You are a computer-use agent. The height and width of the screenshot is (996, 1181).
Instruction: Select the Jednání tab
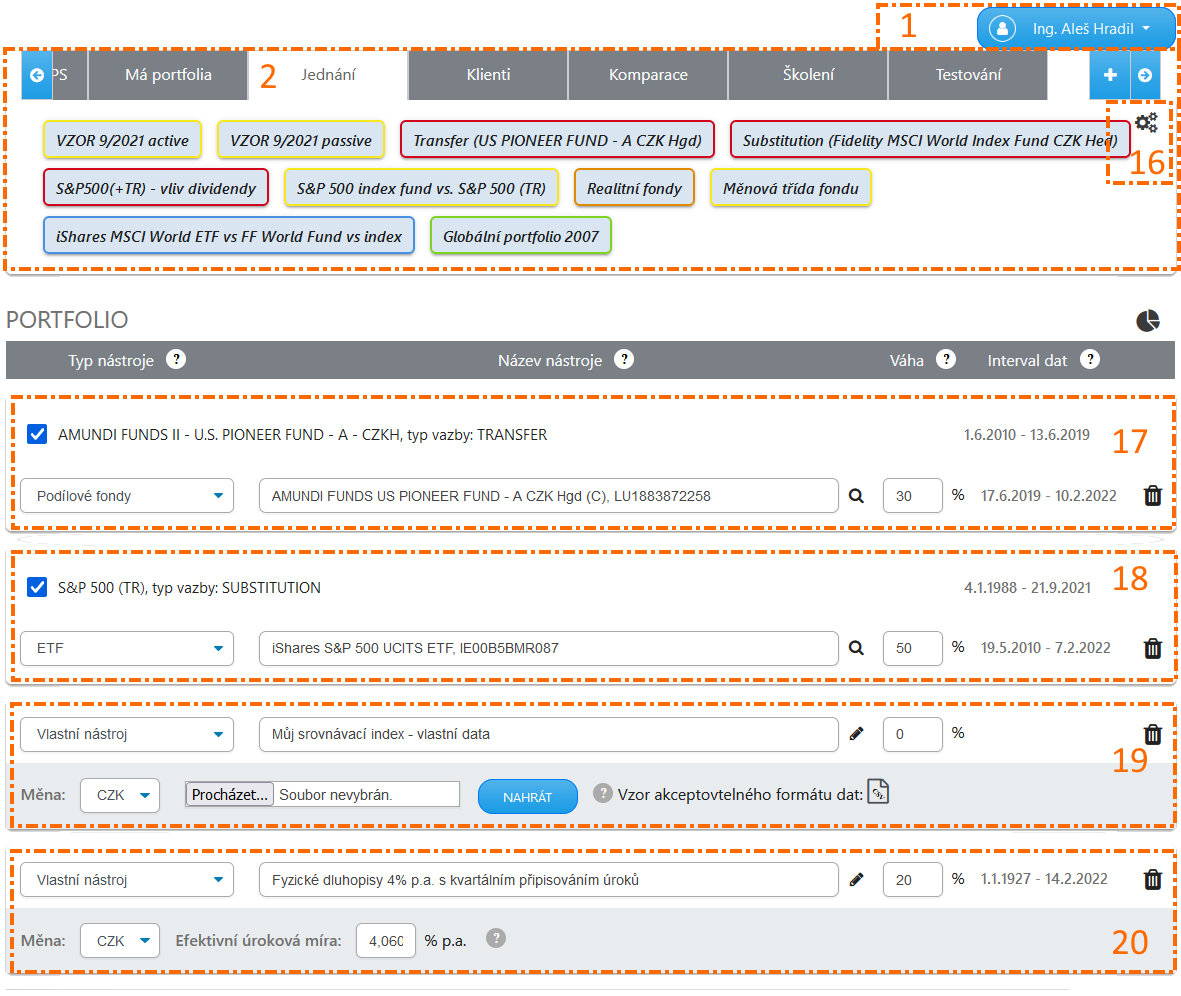point(328,75)
